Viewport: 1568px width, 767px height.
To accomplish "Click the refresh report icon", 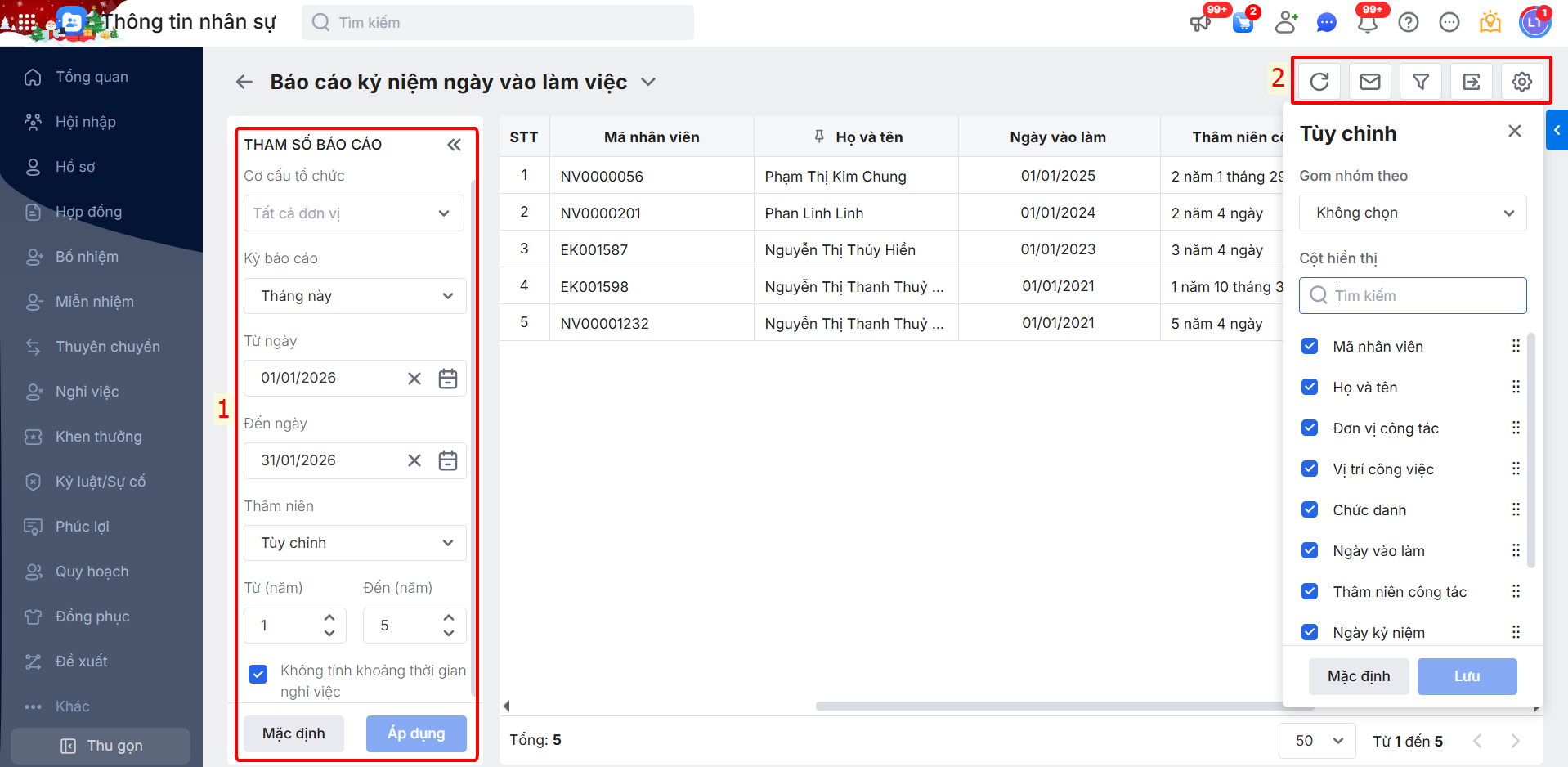I will pyautogui.click(x=1319, y=82).
